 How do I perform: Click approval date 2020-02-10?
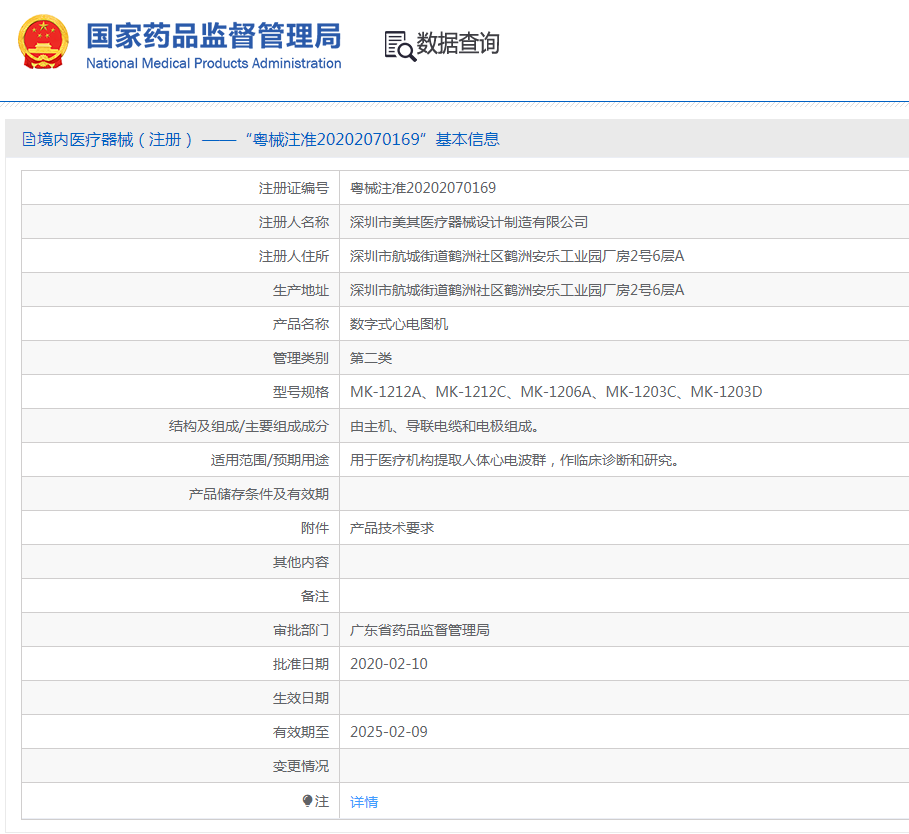388,664
